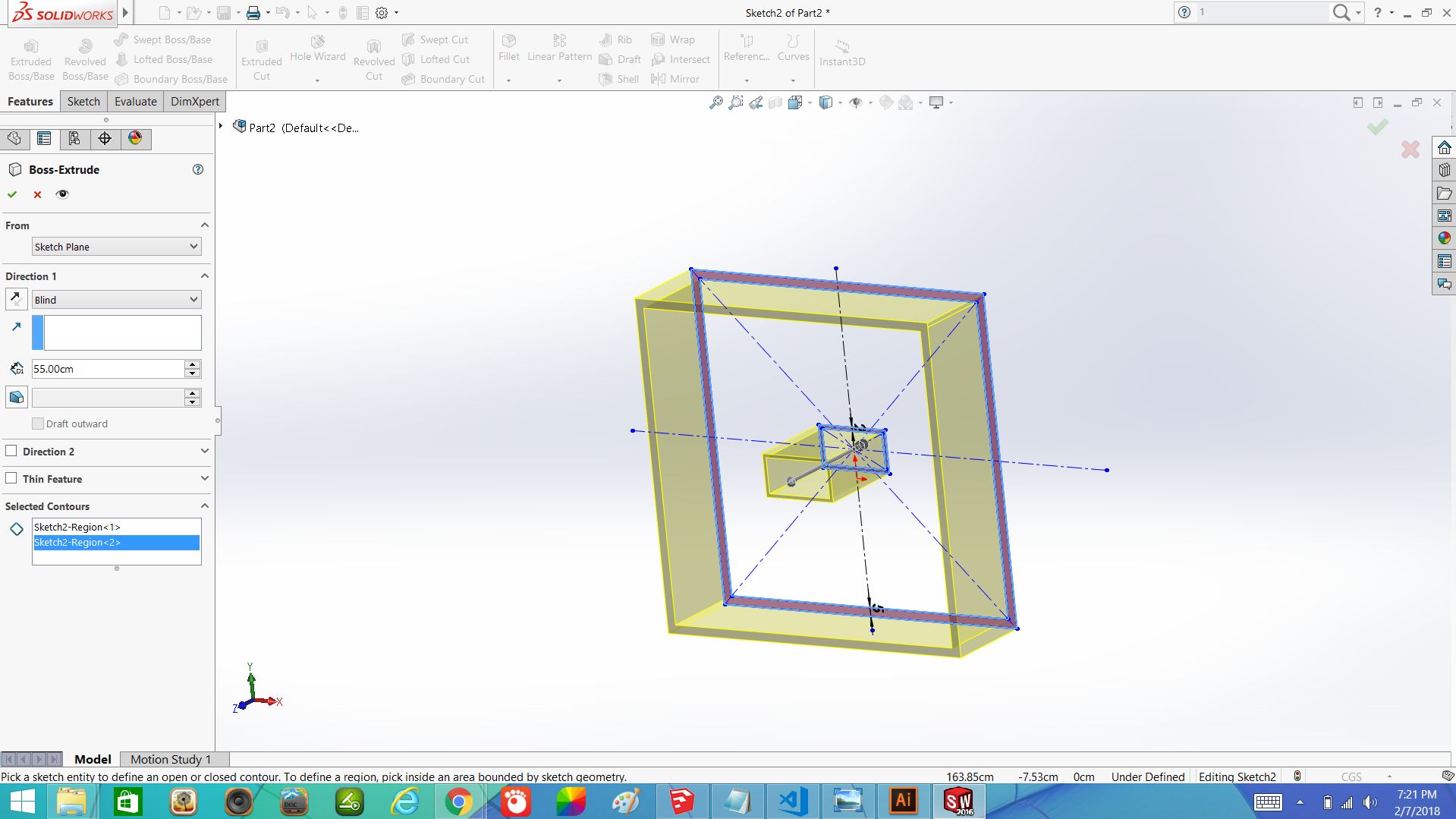
Task: Confirm Boss-Extrude with the green checkmark
Action: [x=12, y=194]
